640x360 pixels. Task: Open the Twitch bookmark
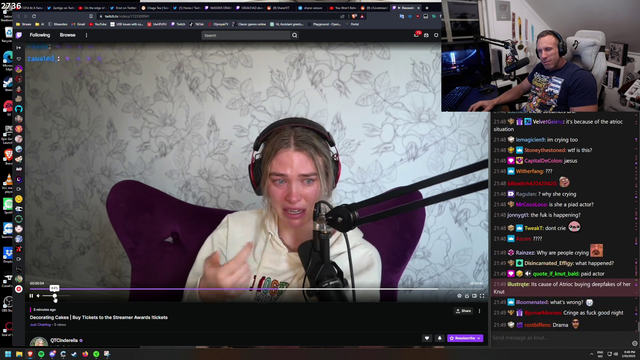(178, 24)
